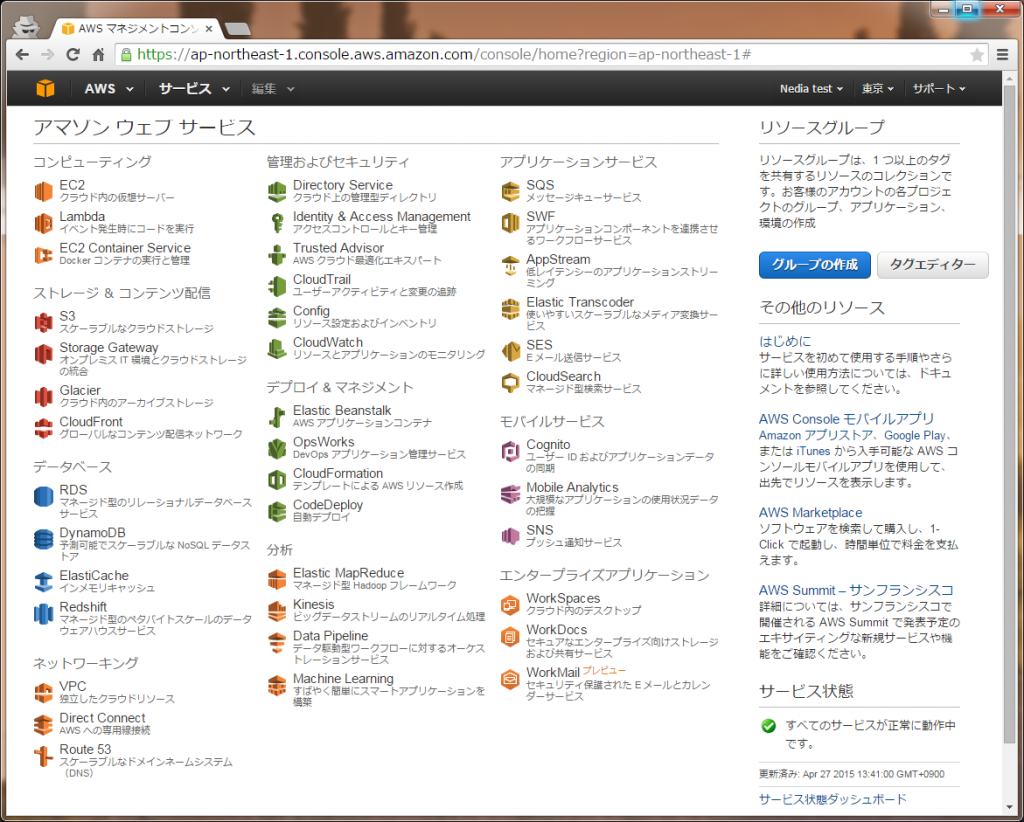The height and width of the screenshot is (822, 1024).
Task: Open the CloudFormation service link
Action: pyautogui.click(x=338, y=473)
